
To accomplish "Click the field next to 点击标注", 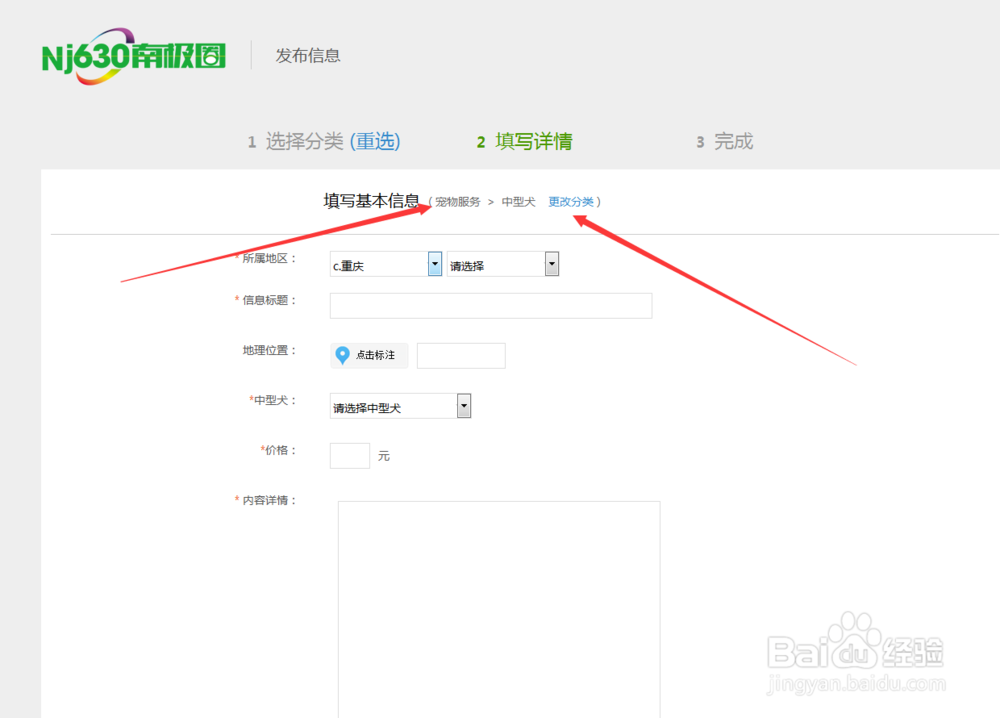I will point(461,355).
